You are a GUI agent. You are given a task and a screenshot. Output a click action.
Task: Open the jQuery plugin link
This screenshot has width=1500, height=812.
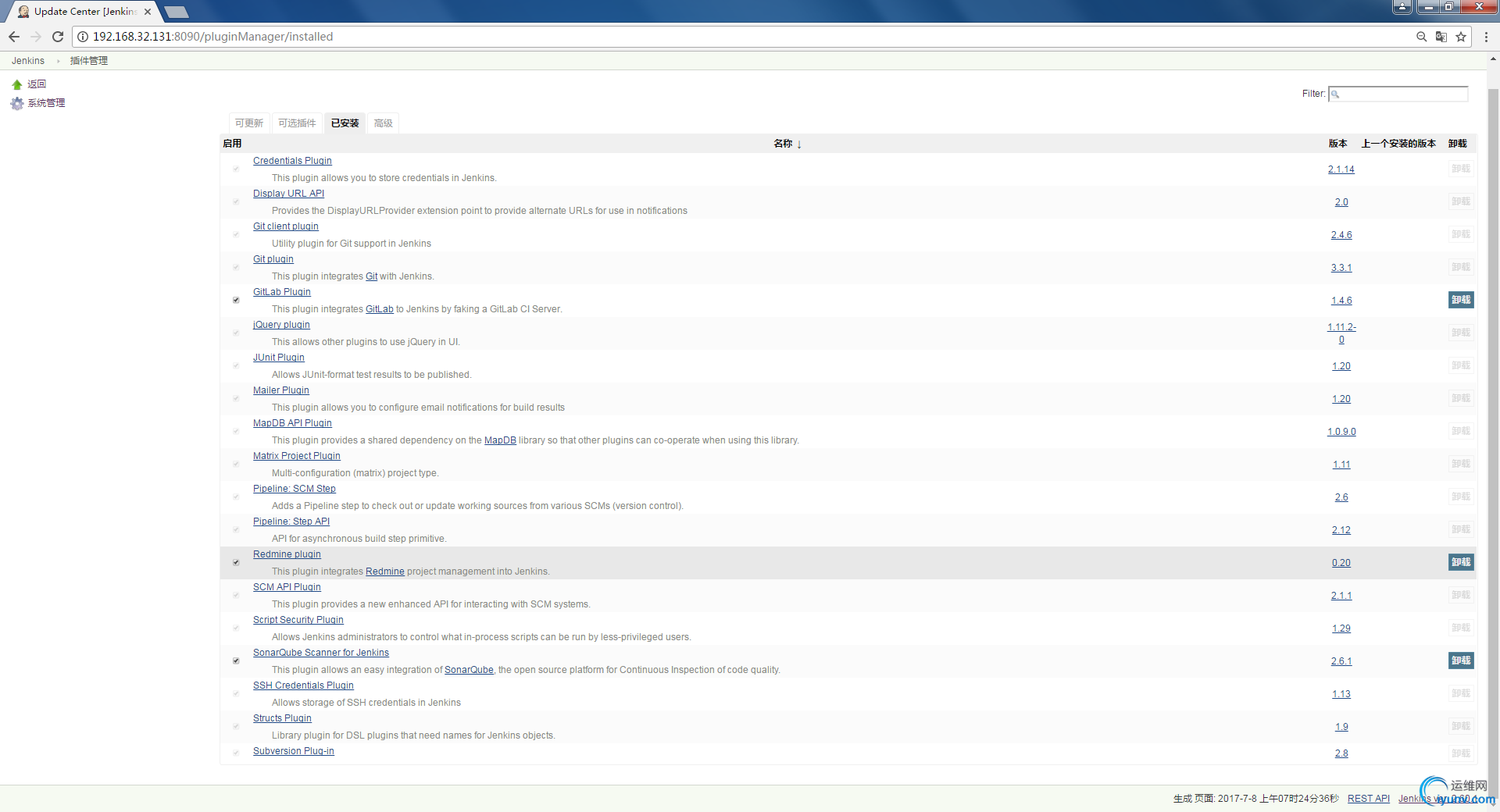[281, 325]
